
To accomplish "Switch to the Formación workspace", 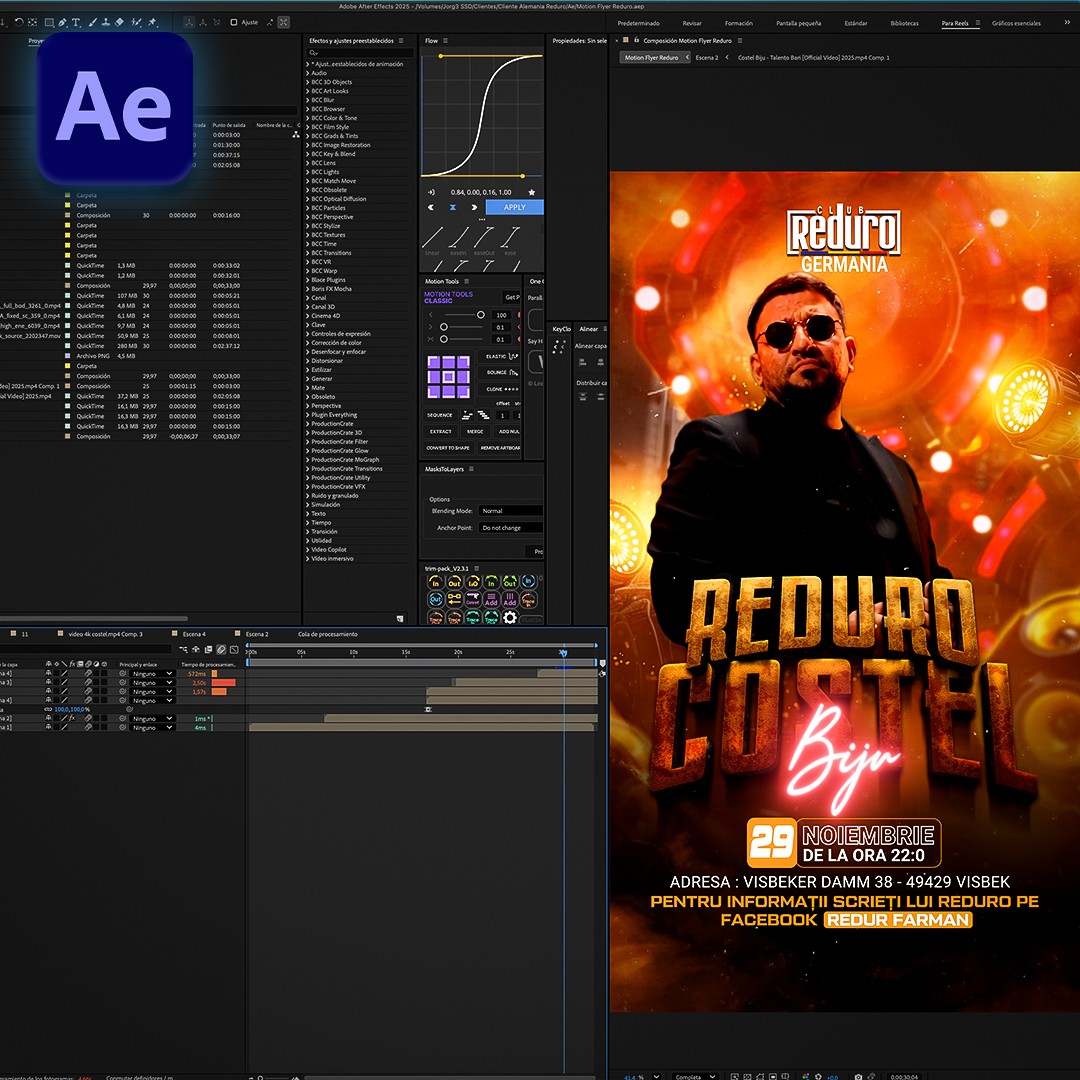I will tap(739, 23).
